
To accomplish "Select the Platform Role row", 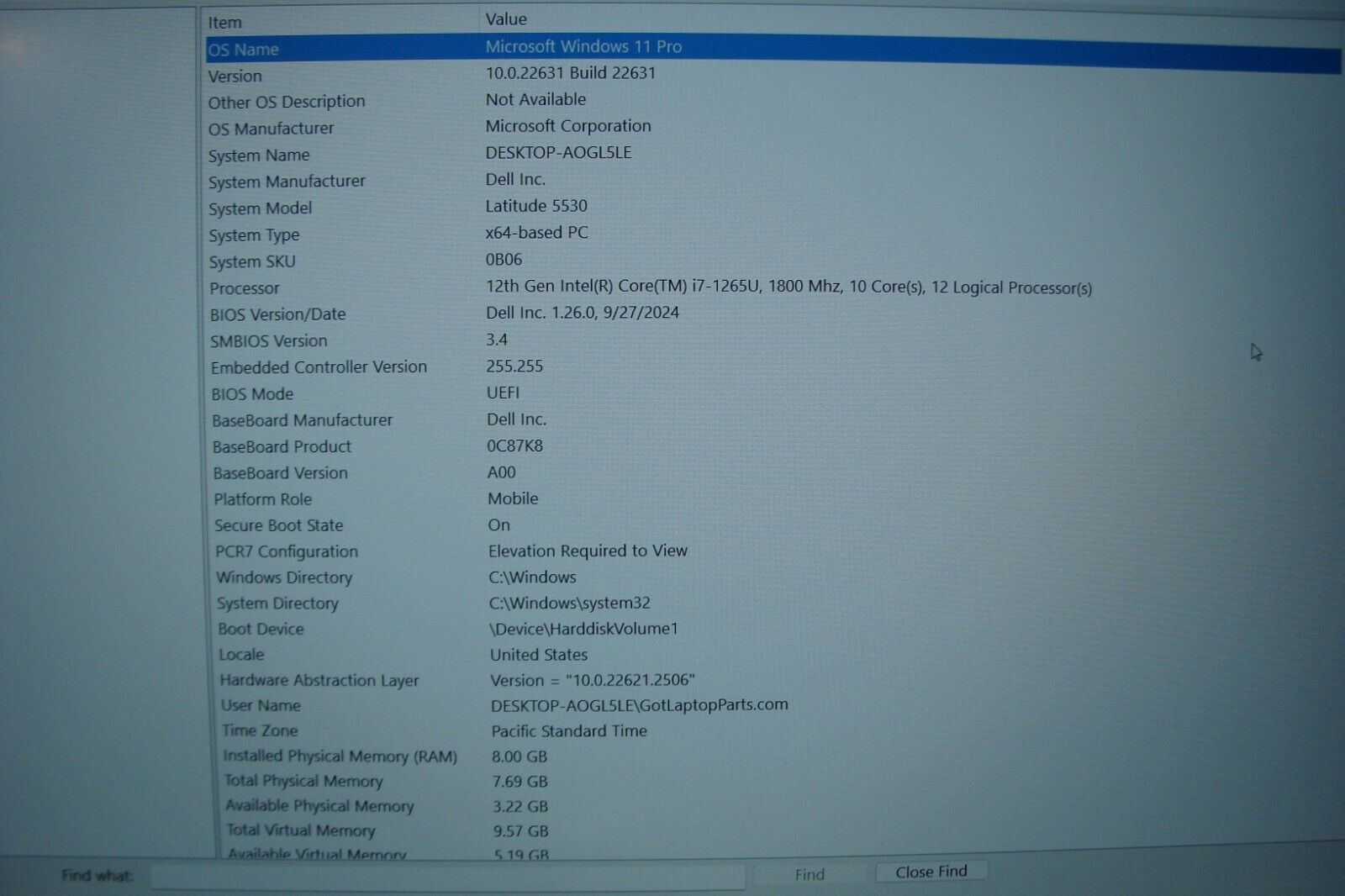I will [773, 499].
